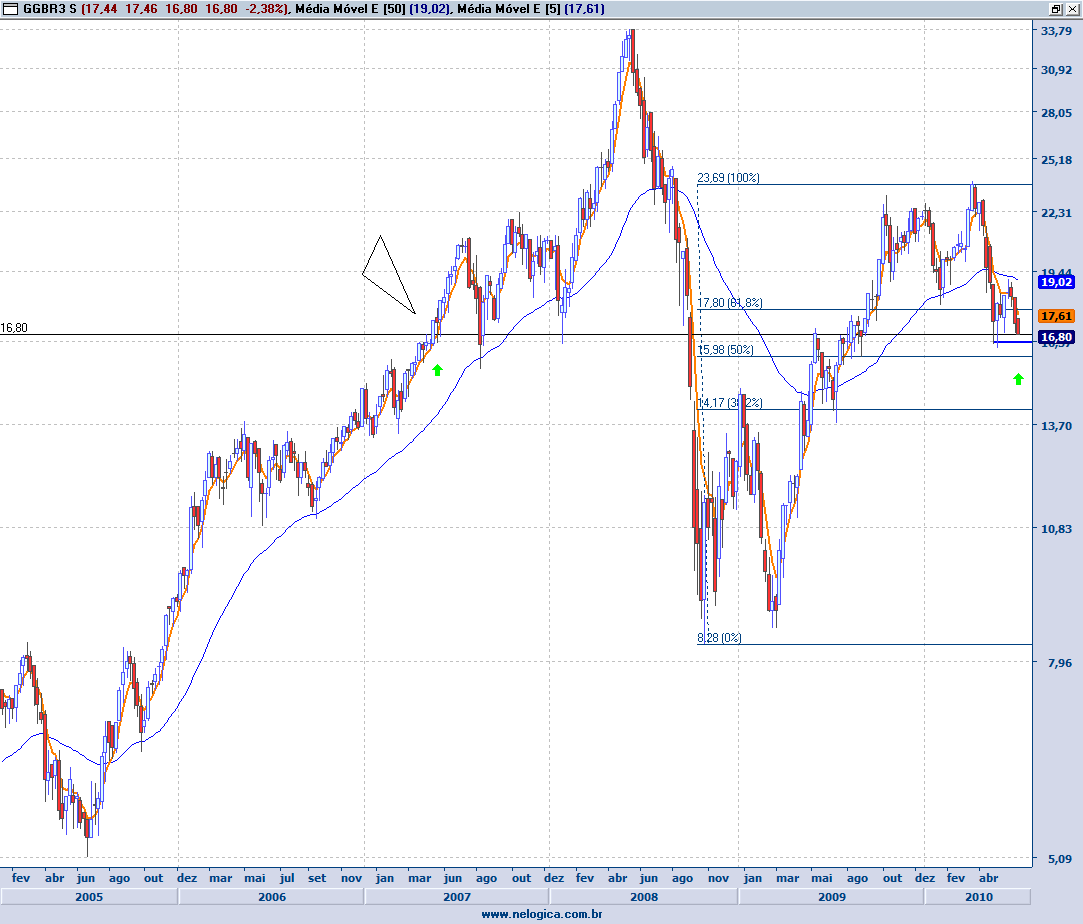Click the 2007 year bar
Image resolution: width=1083 pixels, height=924 pixels.
pyautogui.click(x=457, y=896)
